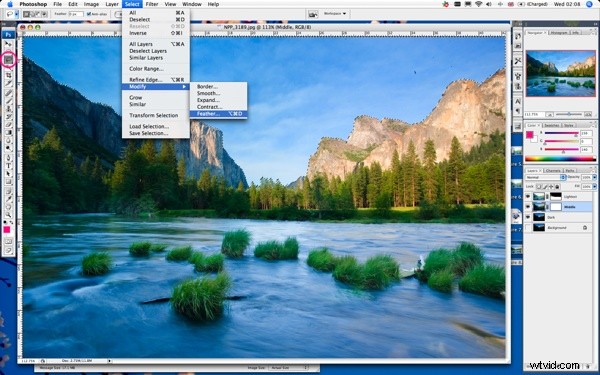Choose Feather from the Modify submenu
The width and height of the screenshot is (600, 375).
tap(218, 114)
